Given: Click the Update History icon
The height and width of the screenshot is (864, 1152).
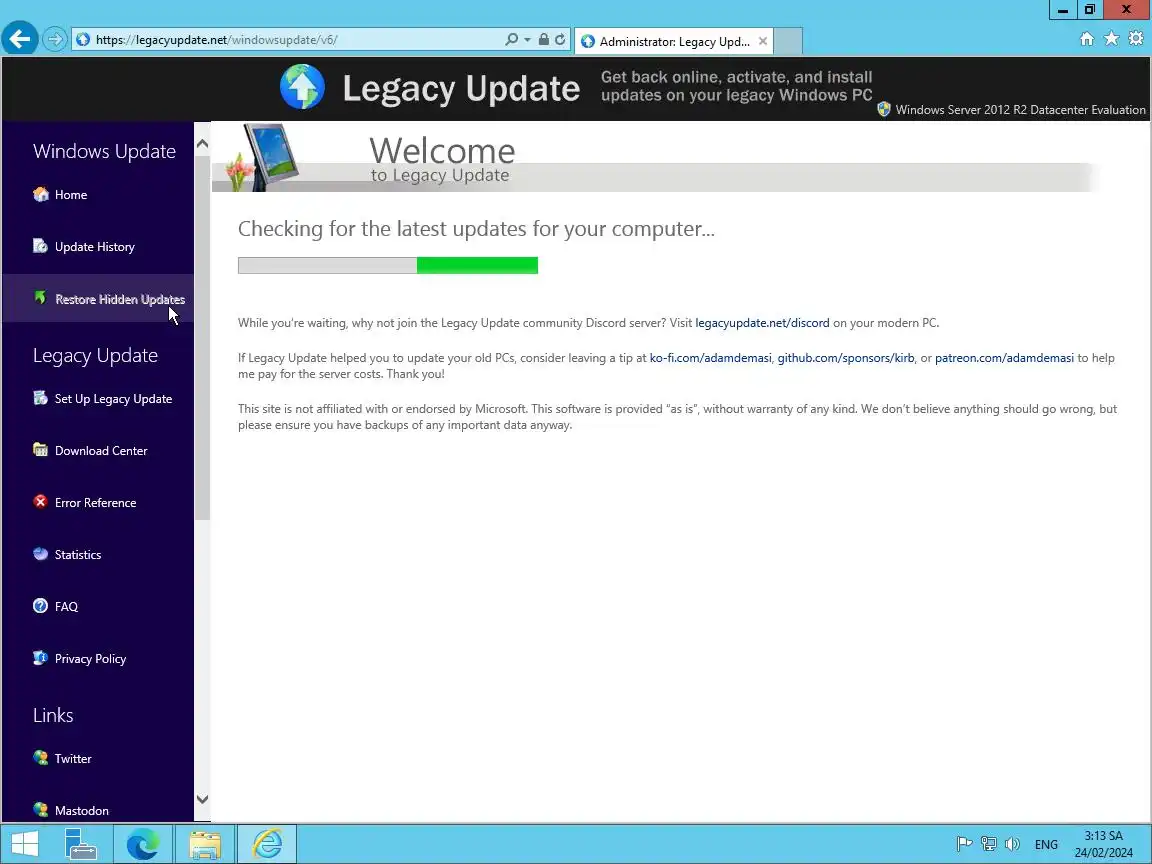Looking at the screenshot, I should point(40,246).
